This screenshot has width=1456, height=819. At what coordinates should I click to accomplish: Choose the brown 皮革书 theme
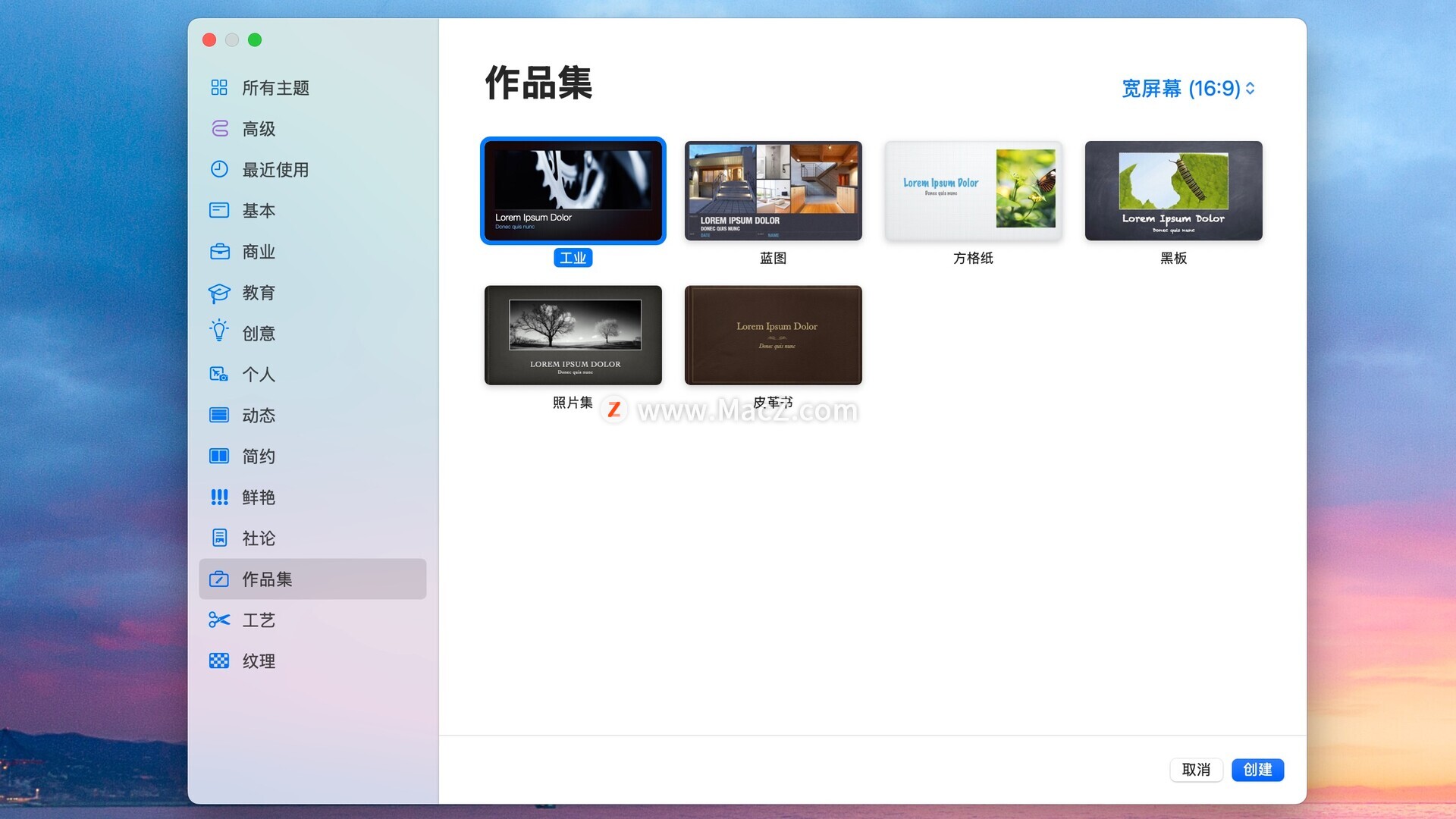(773, 335)
